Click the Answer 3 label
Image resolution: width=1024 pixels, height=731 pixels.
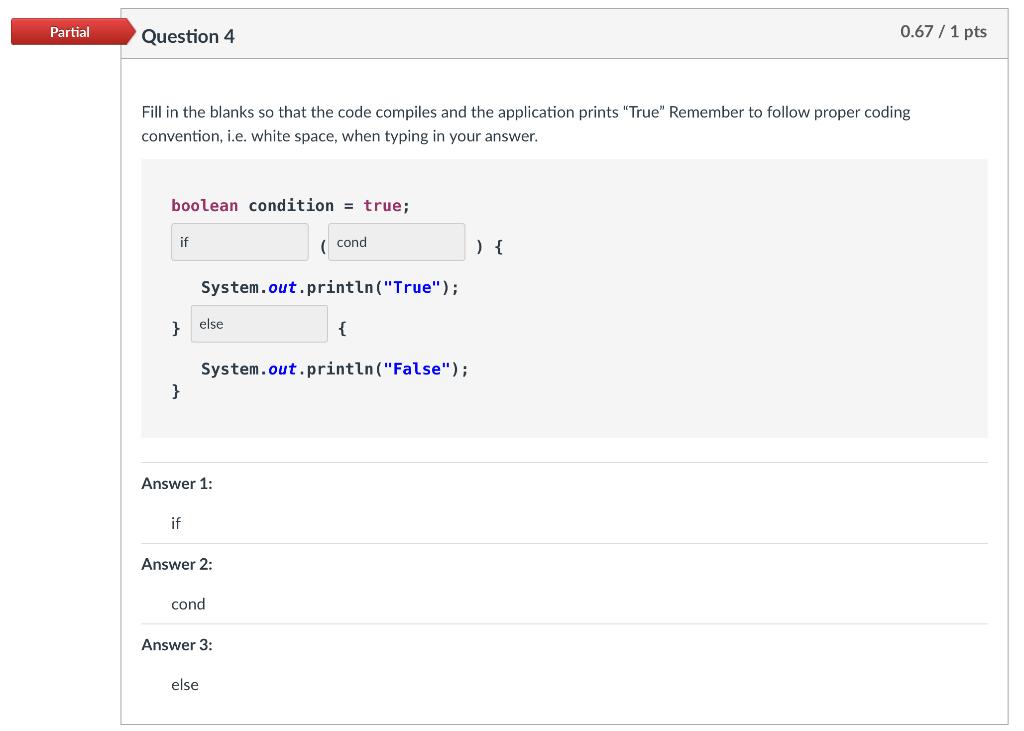pos(177,644)
